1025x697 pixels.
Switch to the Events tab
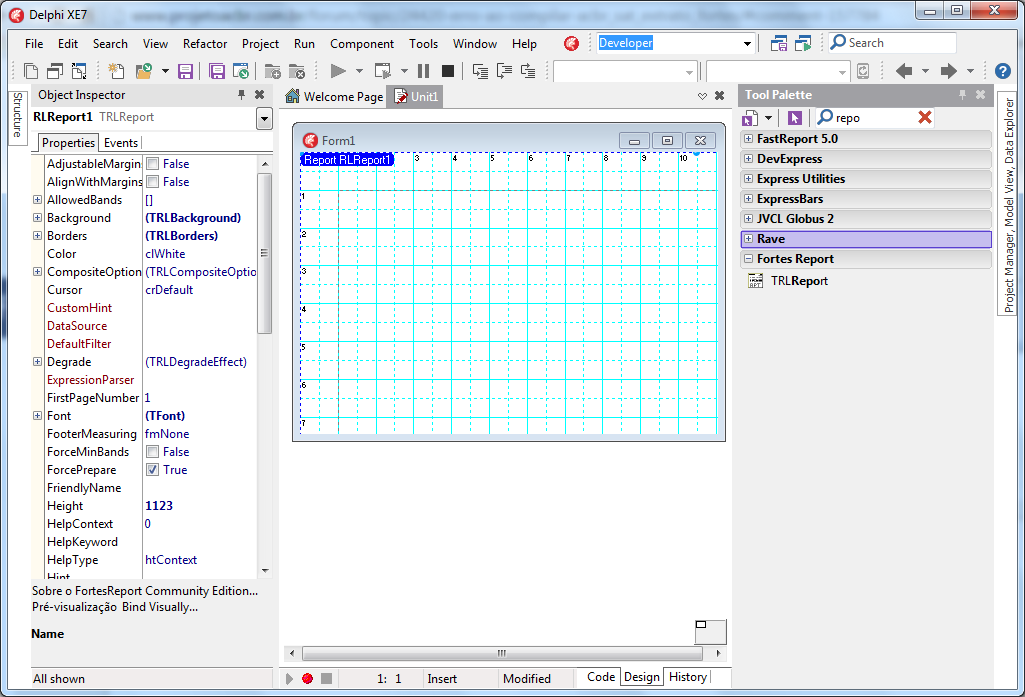pyautogui.click(x=121, y=143)
